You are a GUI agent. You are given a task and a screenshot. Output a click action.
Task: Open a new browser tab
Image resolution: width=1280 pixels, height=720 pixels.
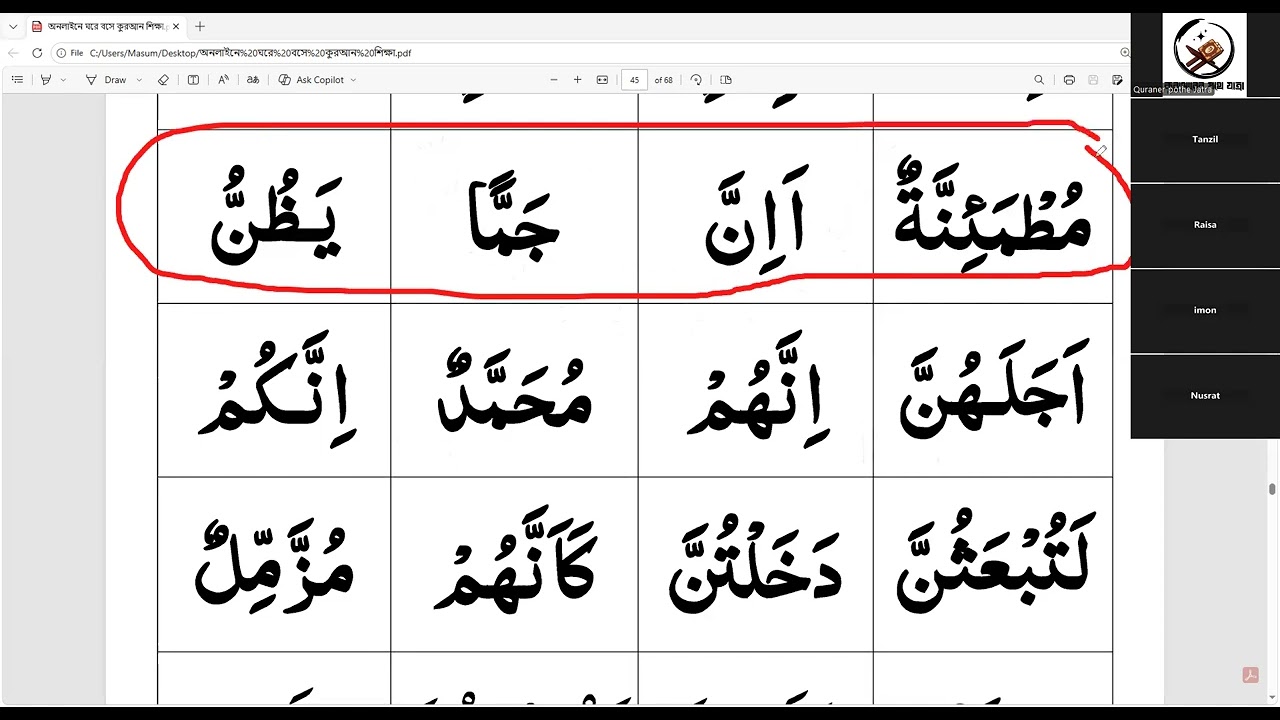200,26
